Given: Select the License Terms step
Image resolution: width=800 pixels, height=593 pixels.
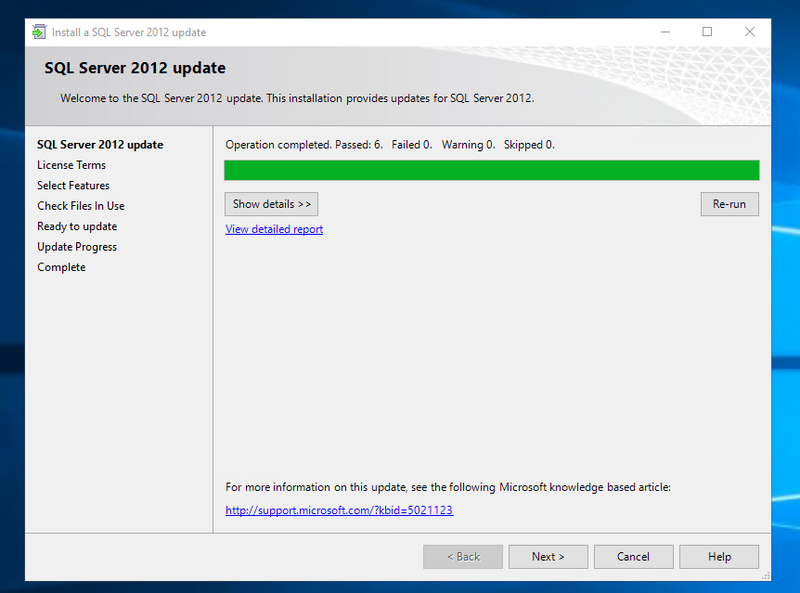Looking at the screenshot, I should (71, 165).
